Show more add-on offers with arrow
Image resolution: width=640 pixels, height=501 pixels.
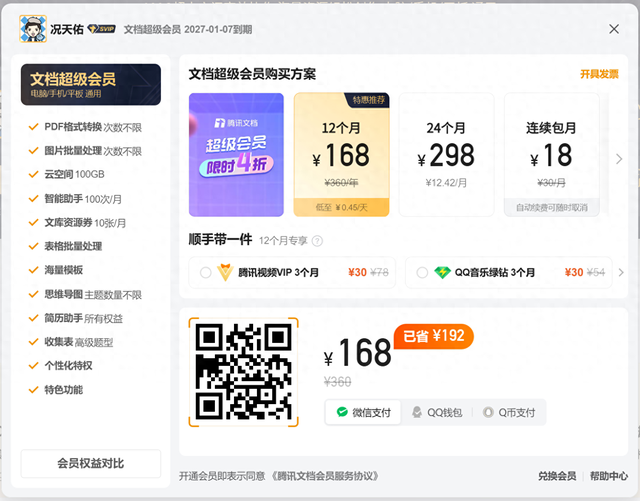point(621,272)
